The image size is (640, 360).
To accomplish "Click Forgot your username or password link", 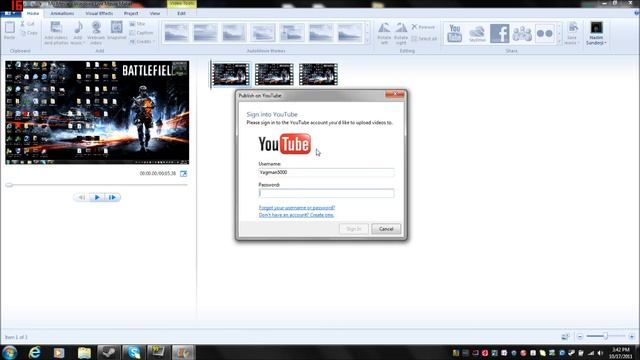I will click(297, 208).
